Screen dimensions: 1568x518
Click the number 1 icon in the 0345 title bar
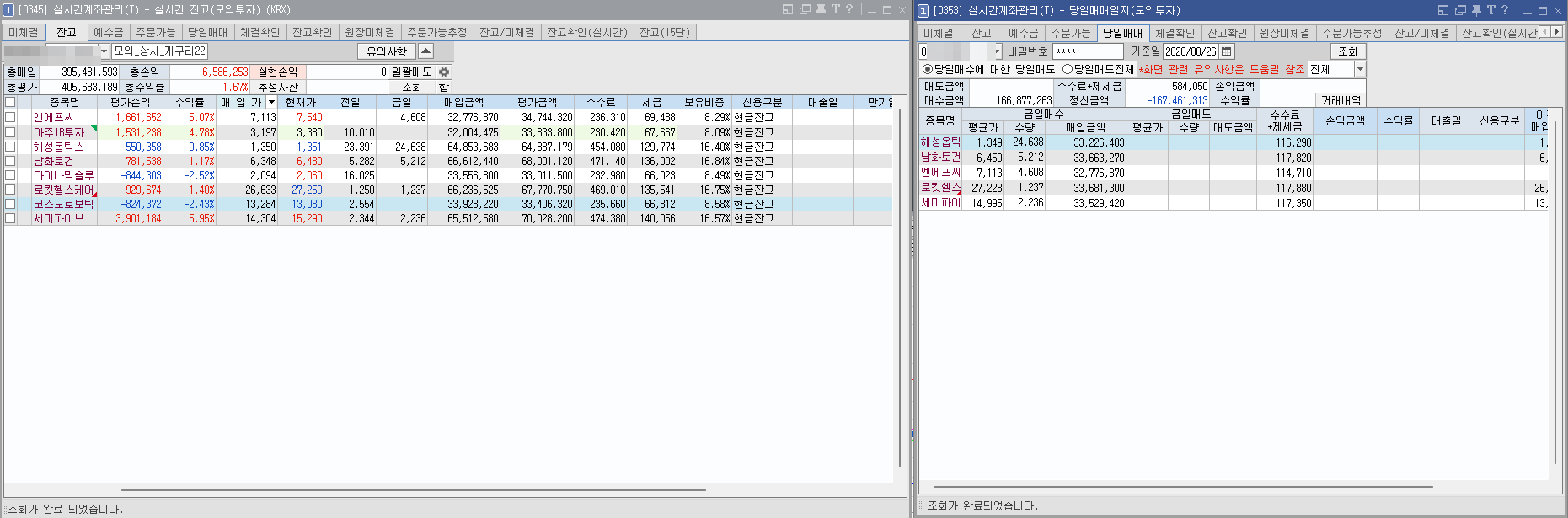(8, 10)
